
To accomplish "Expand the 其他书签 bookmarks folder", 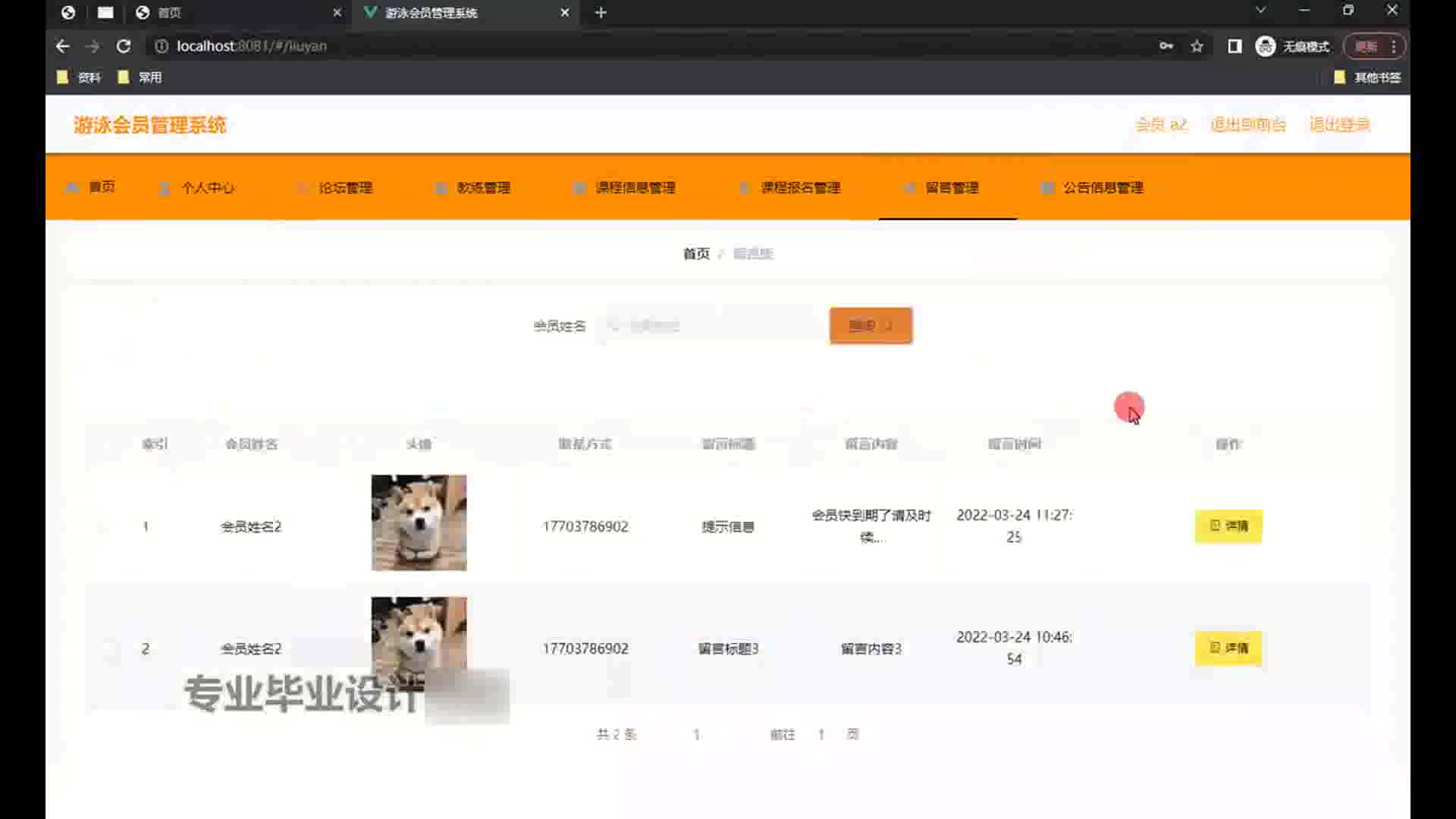I will 1367,77.
